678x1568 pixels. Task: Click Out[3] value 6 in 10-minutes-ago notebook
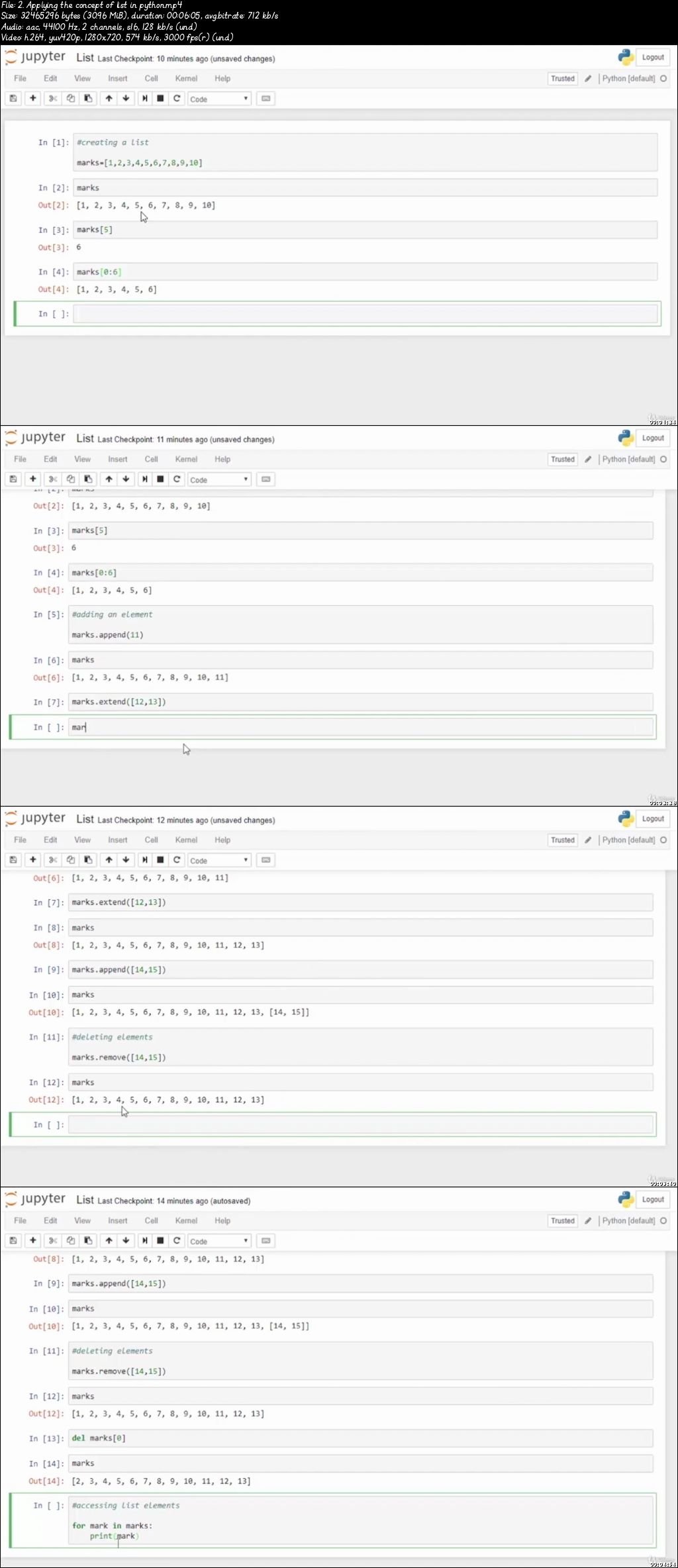(79, 247)
